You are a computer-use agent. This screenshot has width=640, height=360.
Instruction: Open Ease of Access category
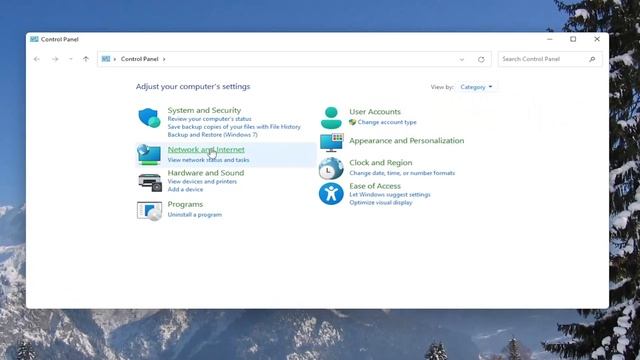[x=375, y=186]
